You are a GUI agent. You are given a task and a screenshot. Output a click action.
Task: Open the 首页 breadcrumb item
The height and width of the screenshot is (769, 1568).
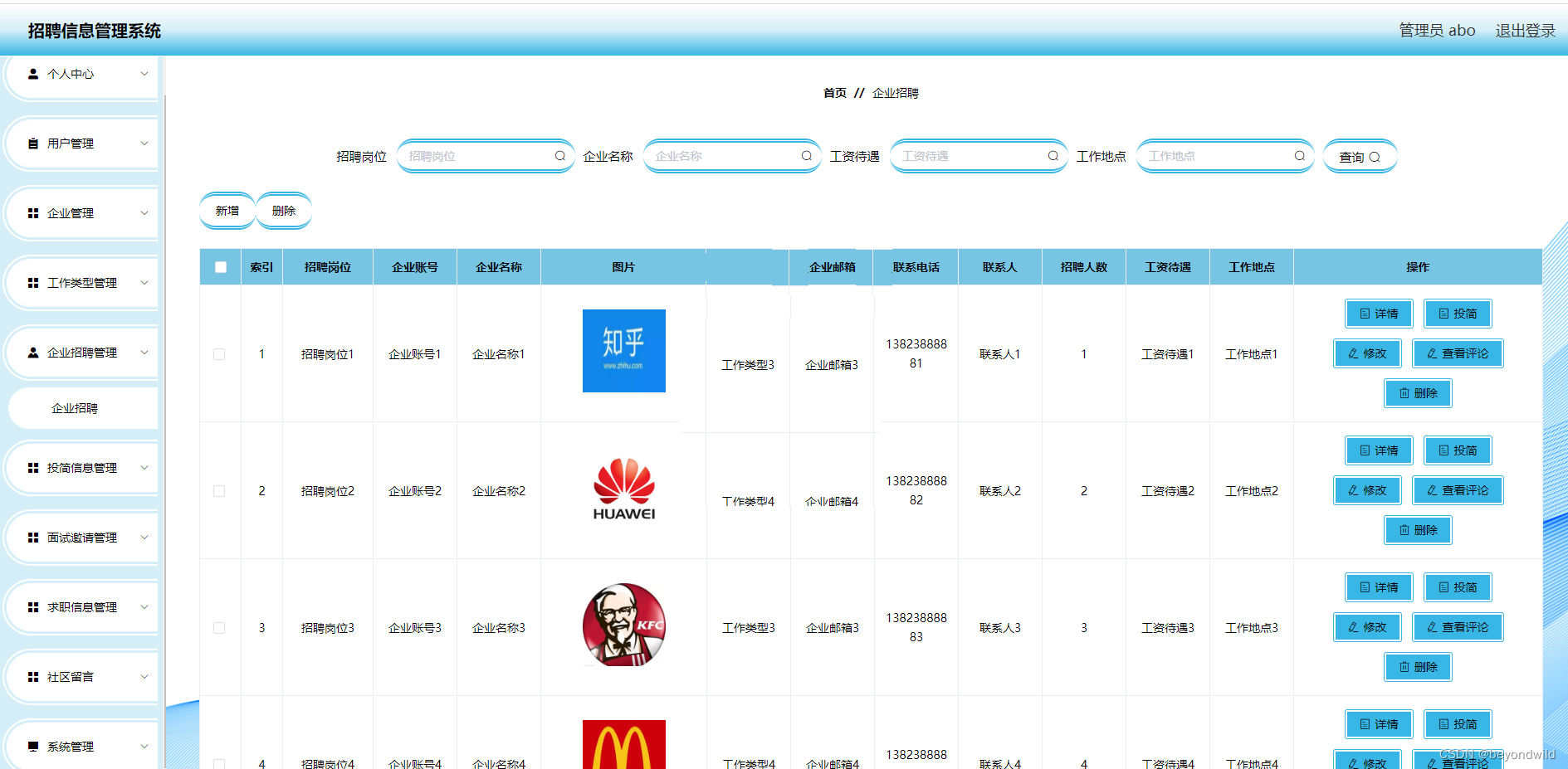(x=834, y=93)
